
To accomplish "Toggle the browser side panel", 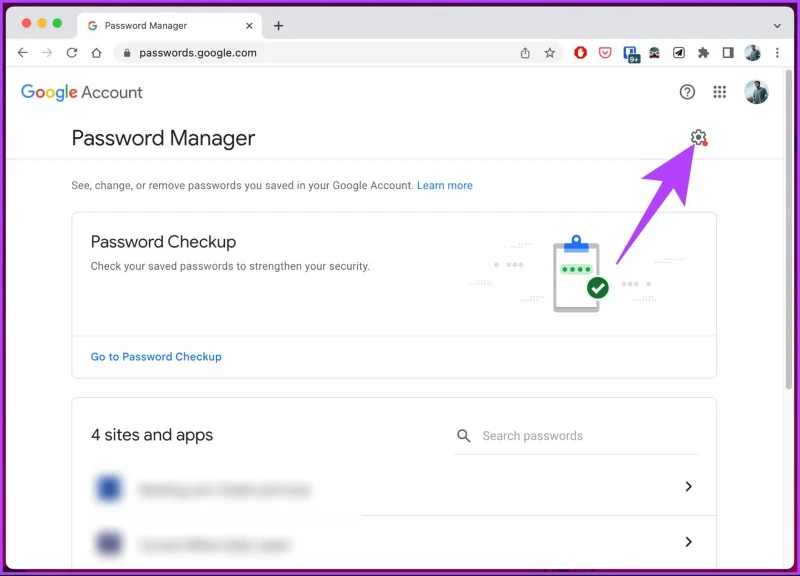I will coord(728,53).
